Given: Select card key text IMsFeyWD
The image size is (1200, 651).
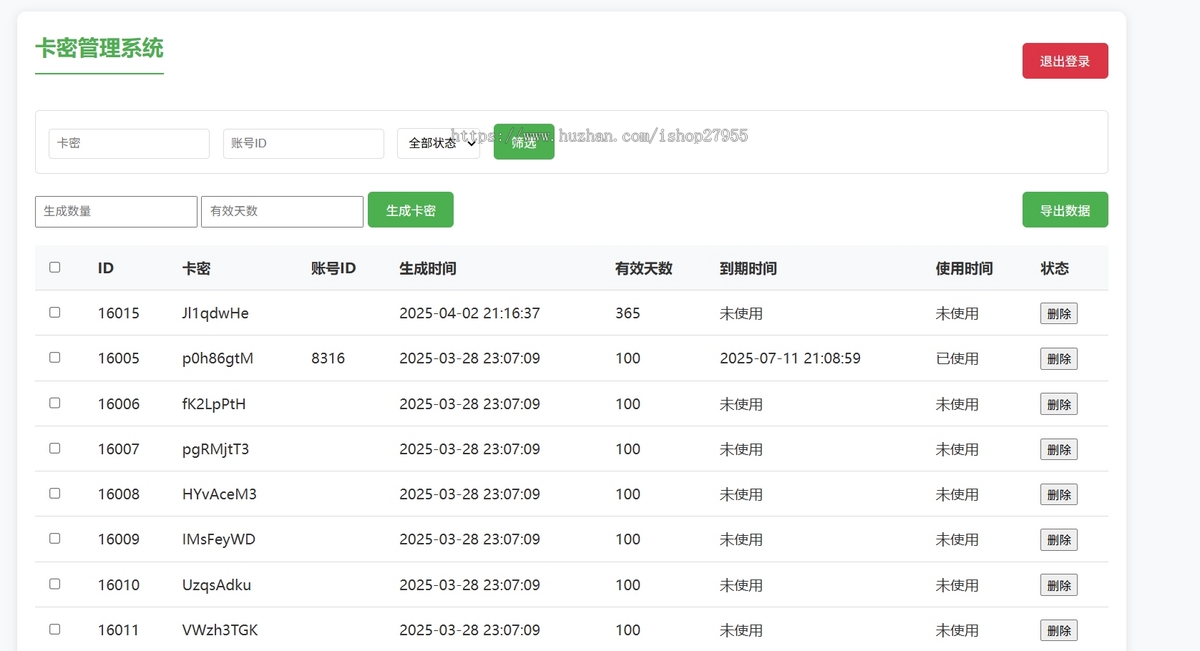Looking at the screenshot, I should 219,539.
